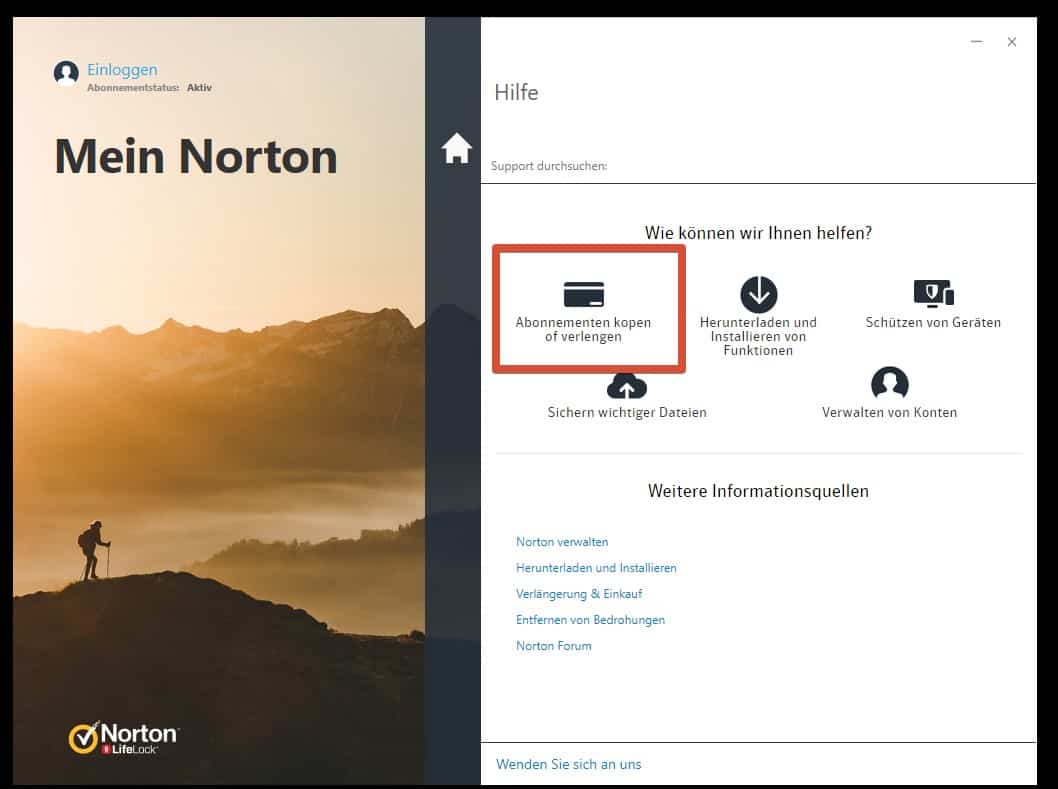Minimize the Norton window

tap(976, 42)
